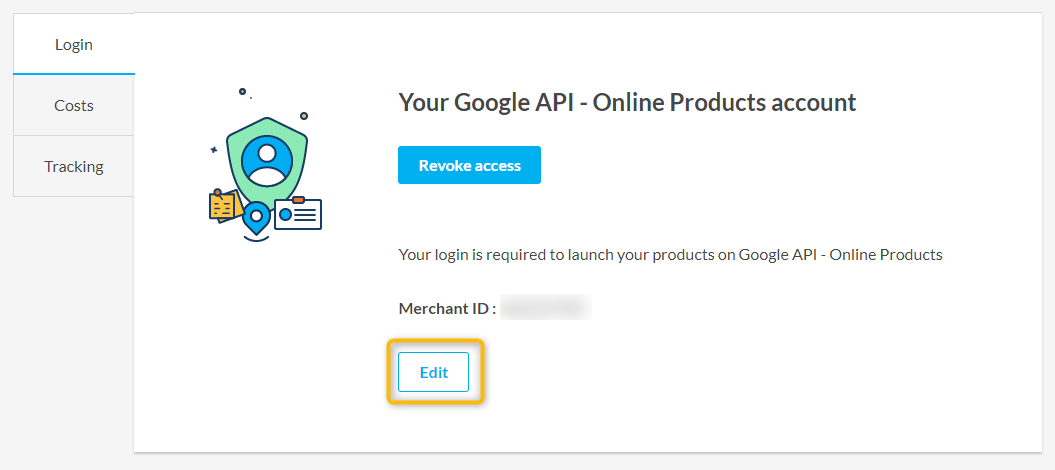Click the user avatar inside the shield

267,160
